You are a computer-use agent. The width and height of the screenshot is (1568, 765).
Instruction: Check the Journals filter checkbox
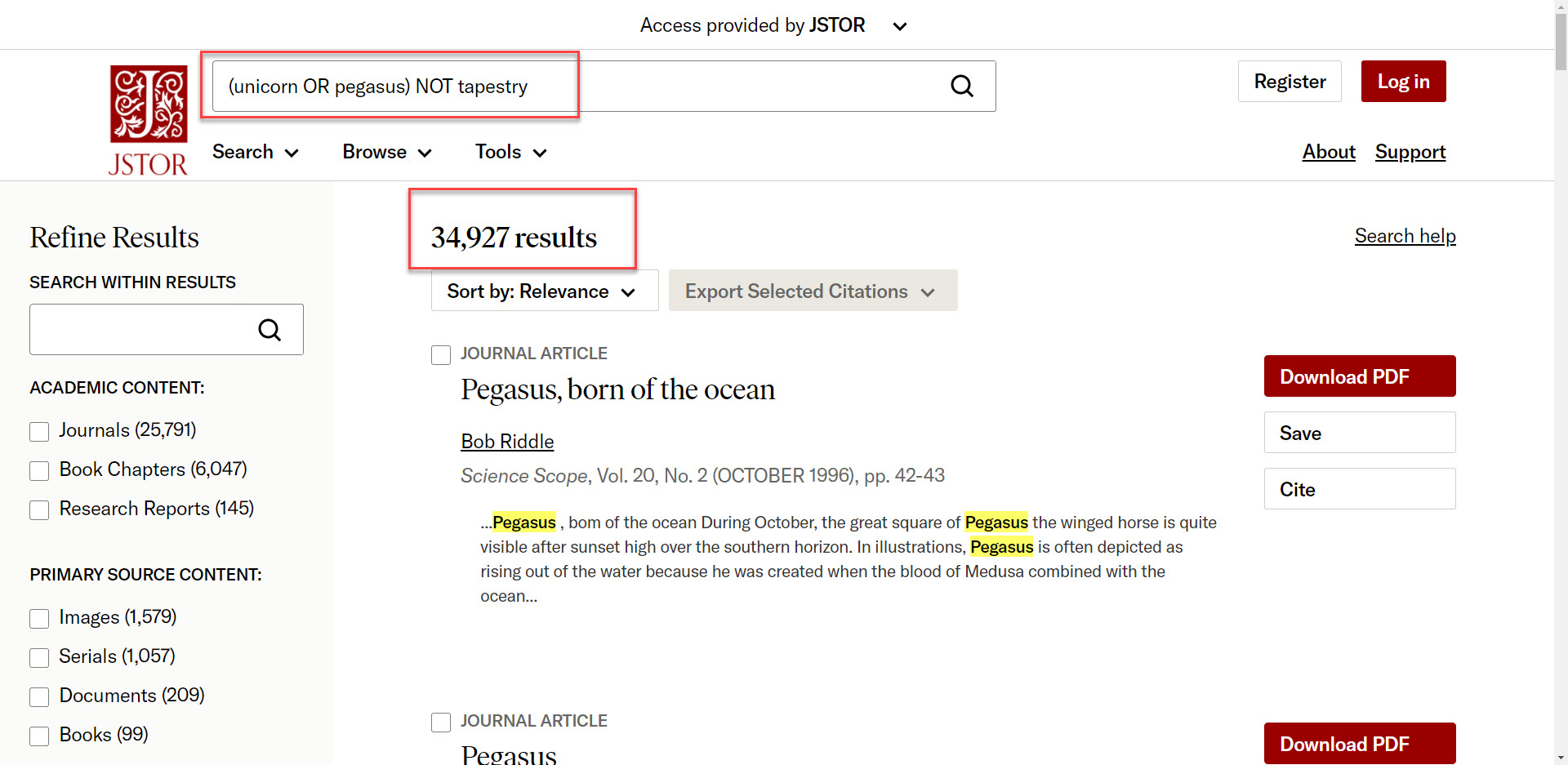[39, 431]
